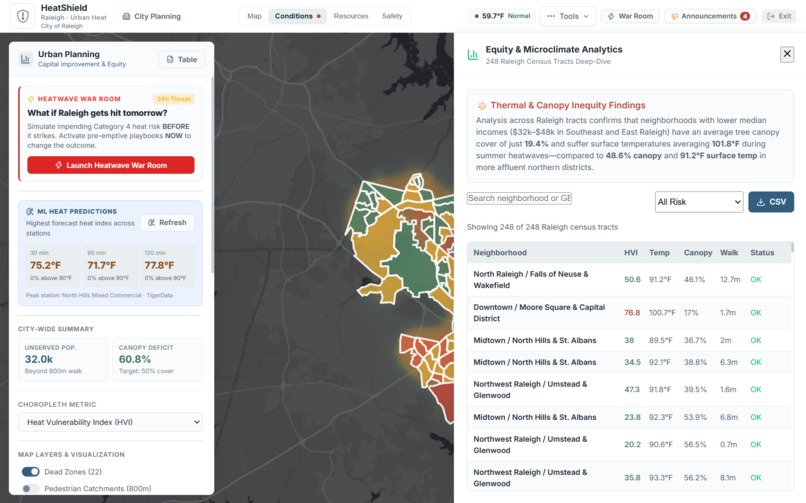Enable the Pedestrian Catchments layer toggle
The height and width of the screenshot is (503, 806).
[x=30, y=489]
